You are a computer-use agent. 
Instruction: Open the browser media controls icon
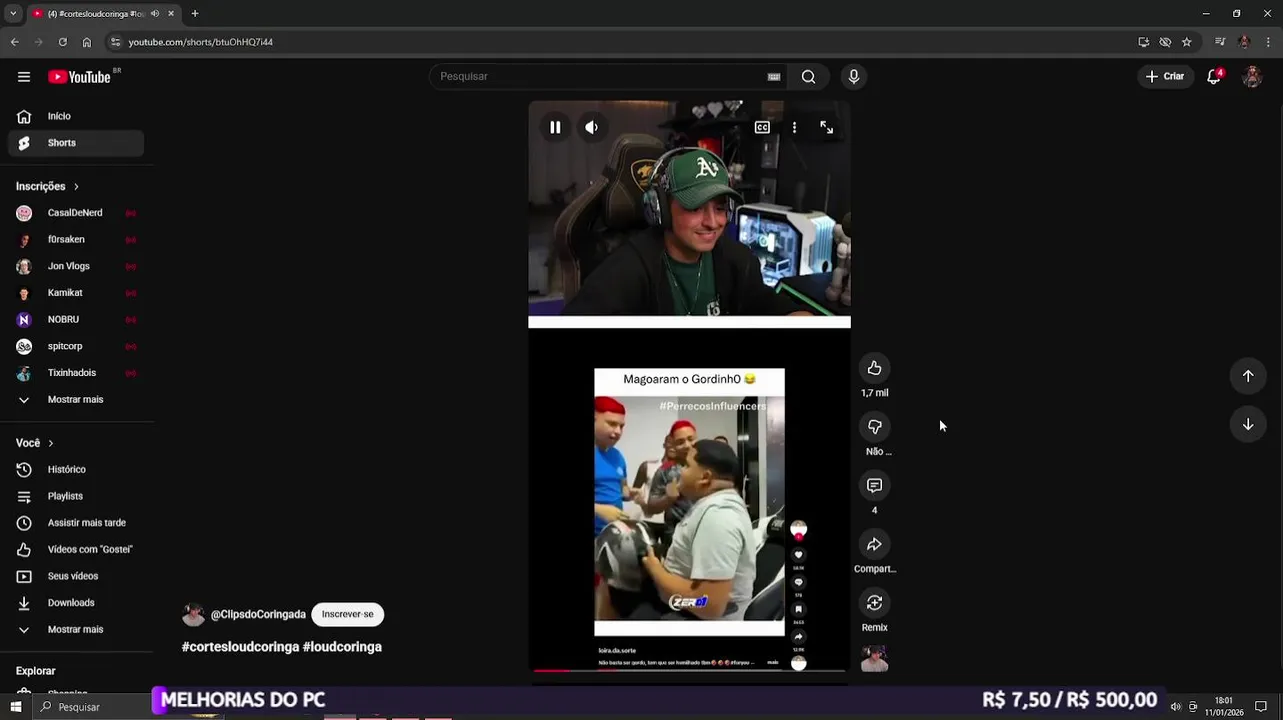(1220, 42)
